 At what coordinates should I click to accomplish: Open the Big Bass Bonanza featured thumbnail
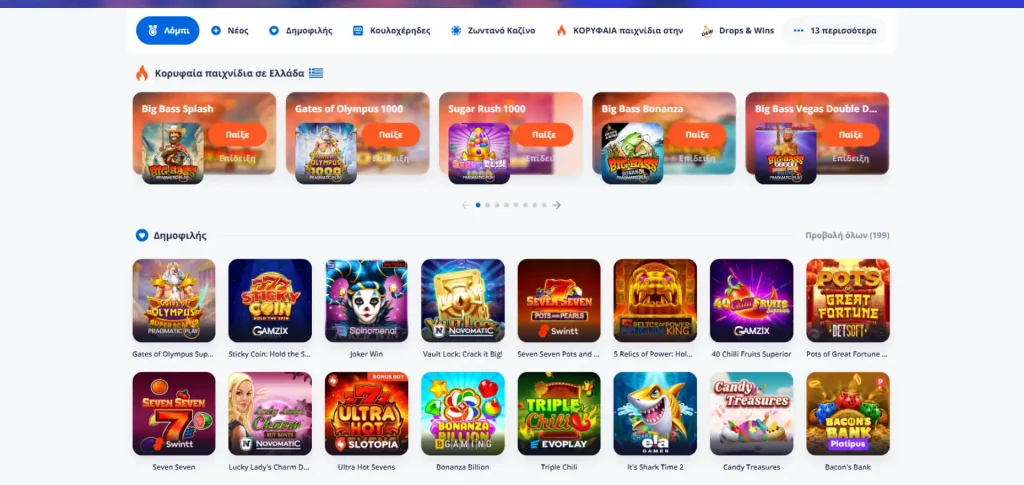632,153
